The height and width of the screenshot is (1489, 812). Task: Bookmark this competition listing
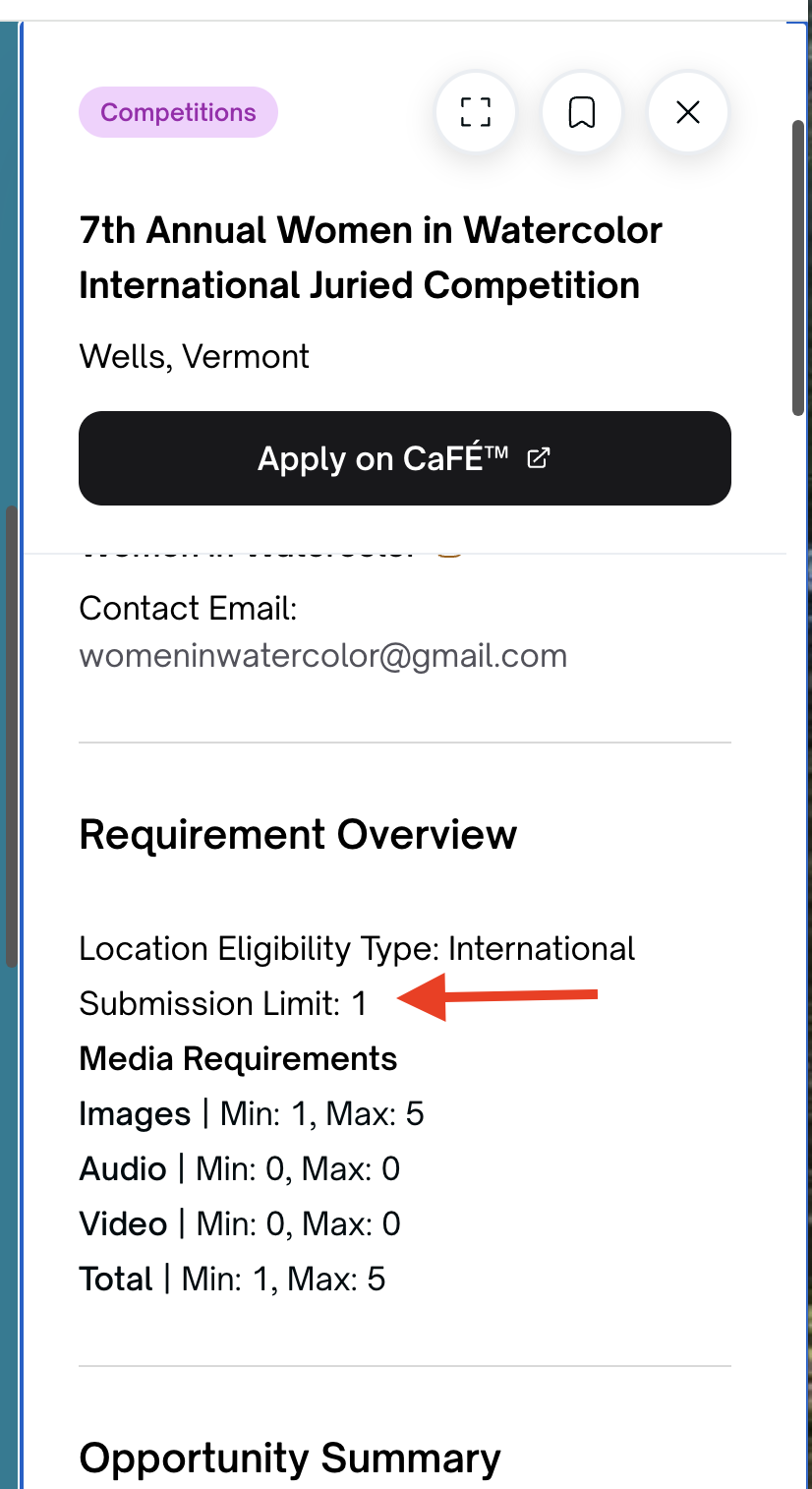(582, 112)
